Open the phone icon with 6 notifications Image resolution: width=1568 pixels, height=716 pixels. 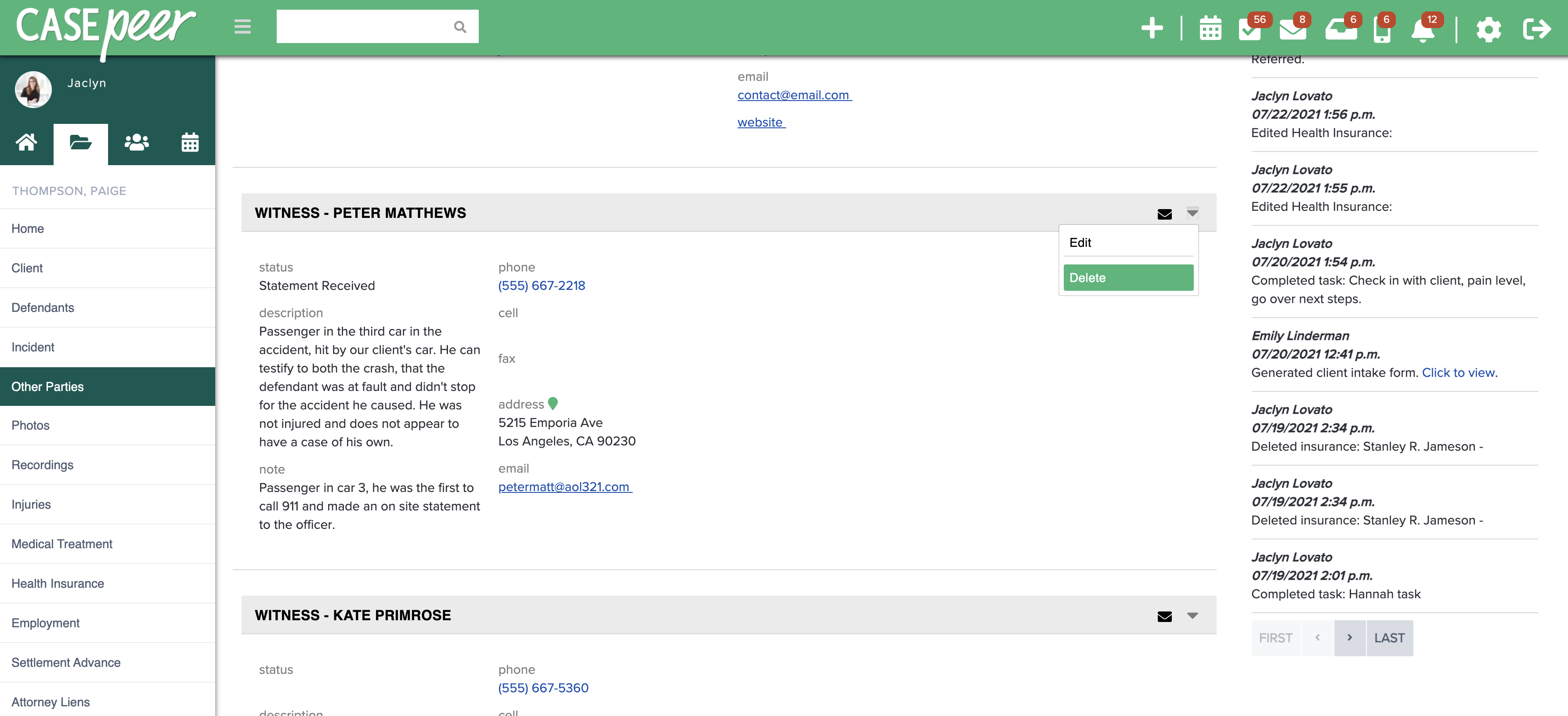pyautogui.click(x=1383, y=30)
